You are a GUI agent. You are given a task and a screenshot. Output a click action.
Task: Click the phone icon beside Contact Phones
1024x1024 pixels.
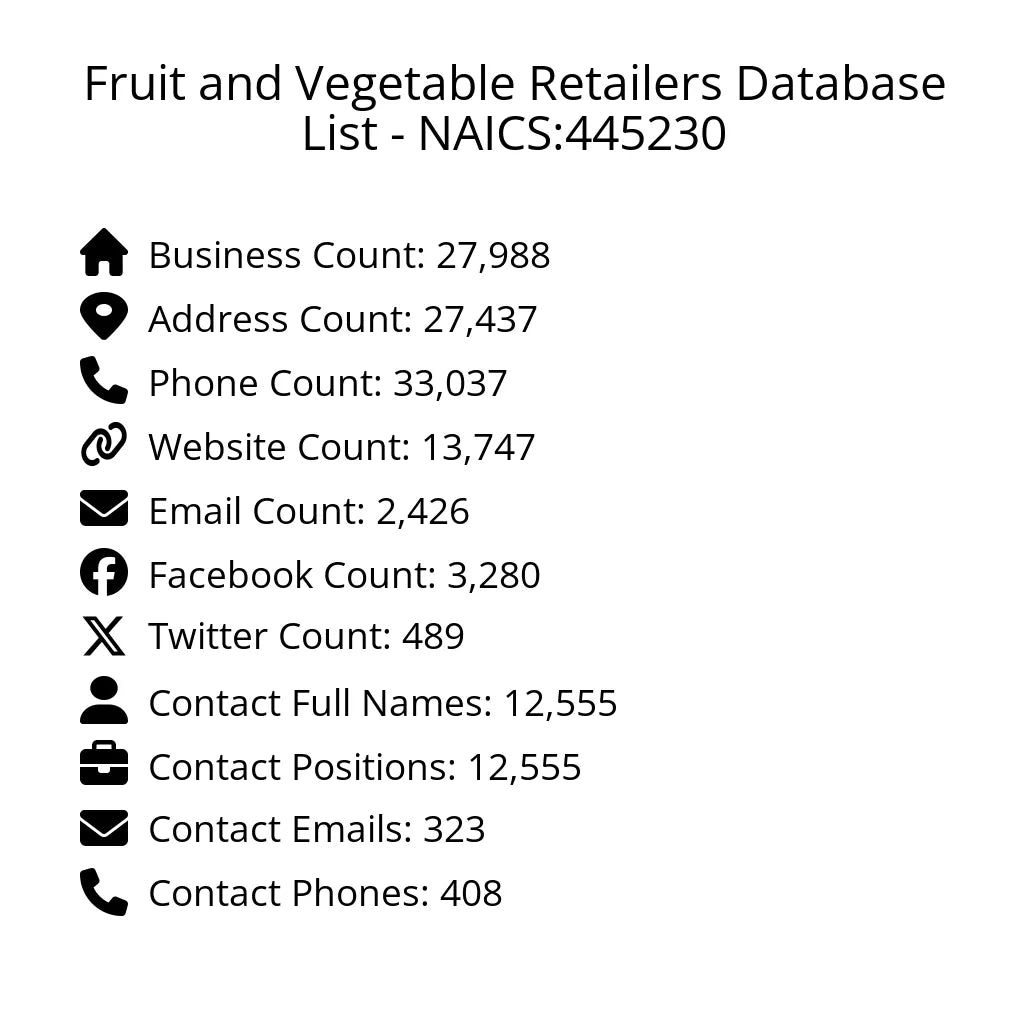point(104,892)
